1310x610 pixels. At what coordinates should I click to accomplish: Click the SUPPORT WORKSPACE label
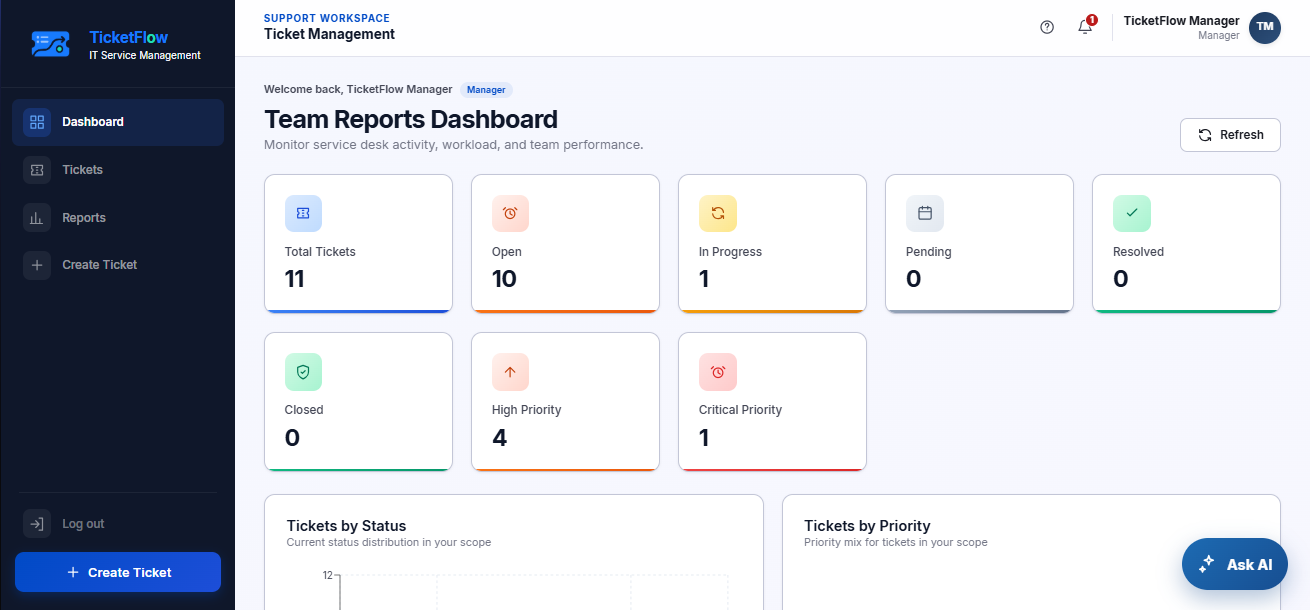coord(327,18)
